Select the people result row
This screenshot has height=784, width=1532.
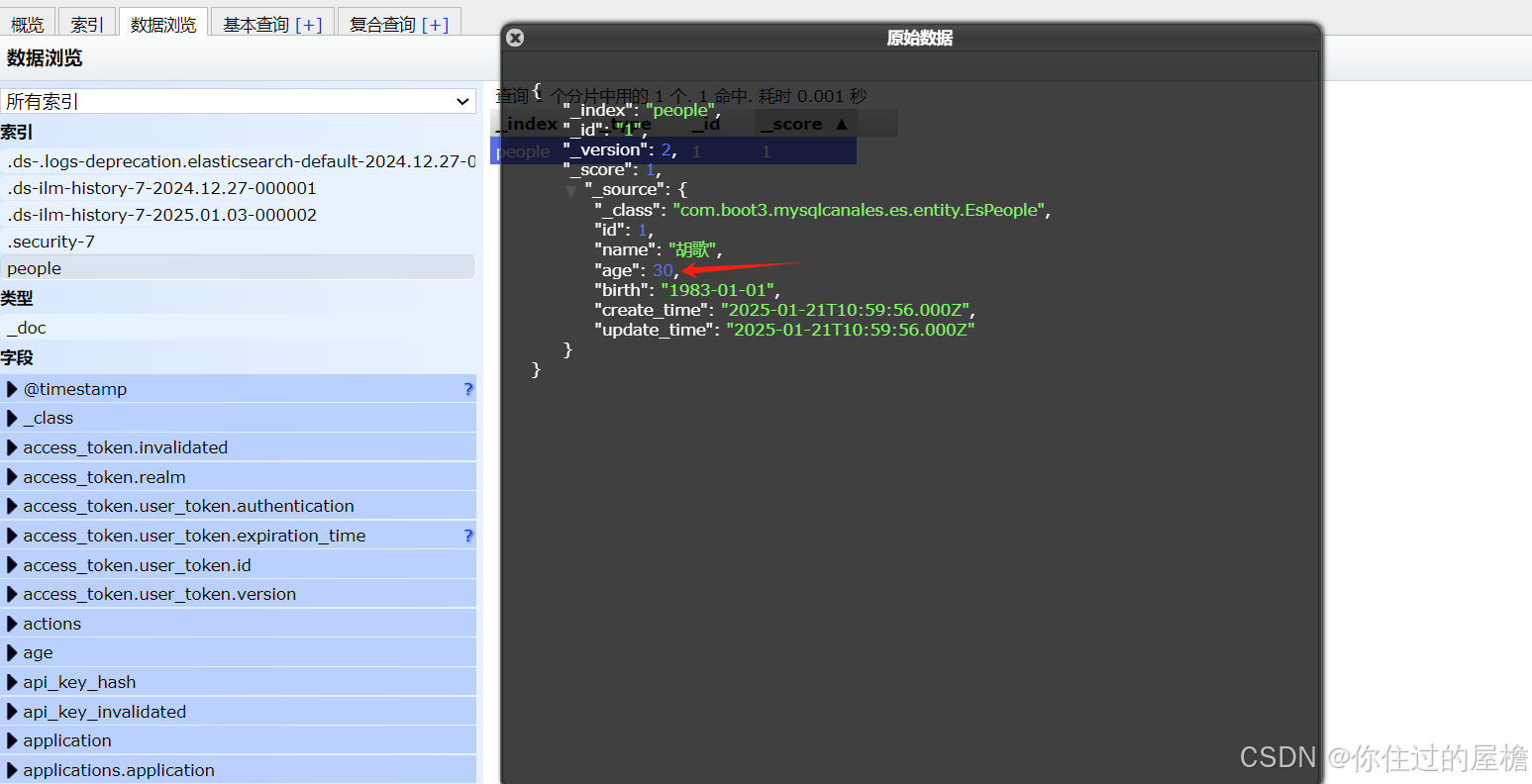click(673, 151)
